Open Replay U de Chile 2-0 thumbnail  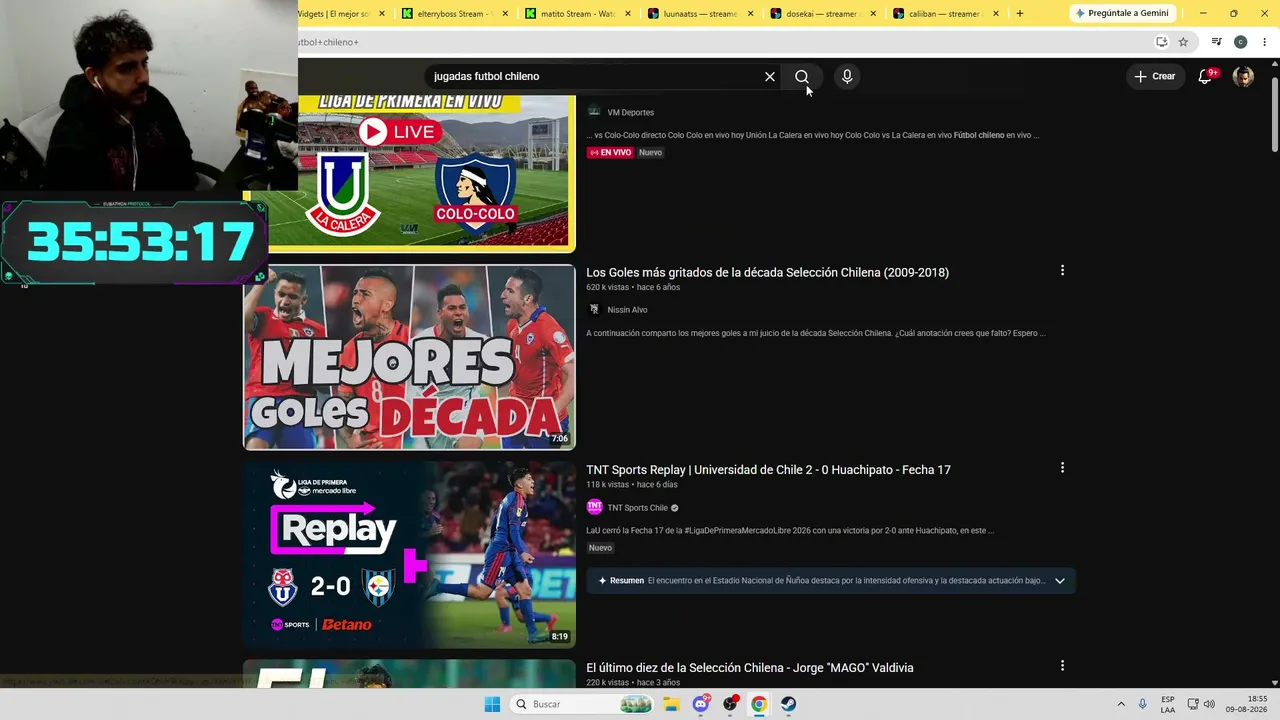point(409,555)
